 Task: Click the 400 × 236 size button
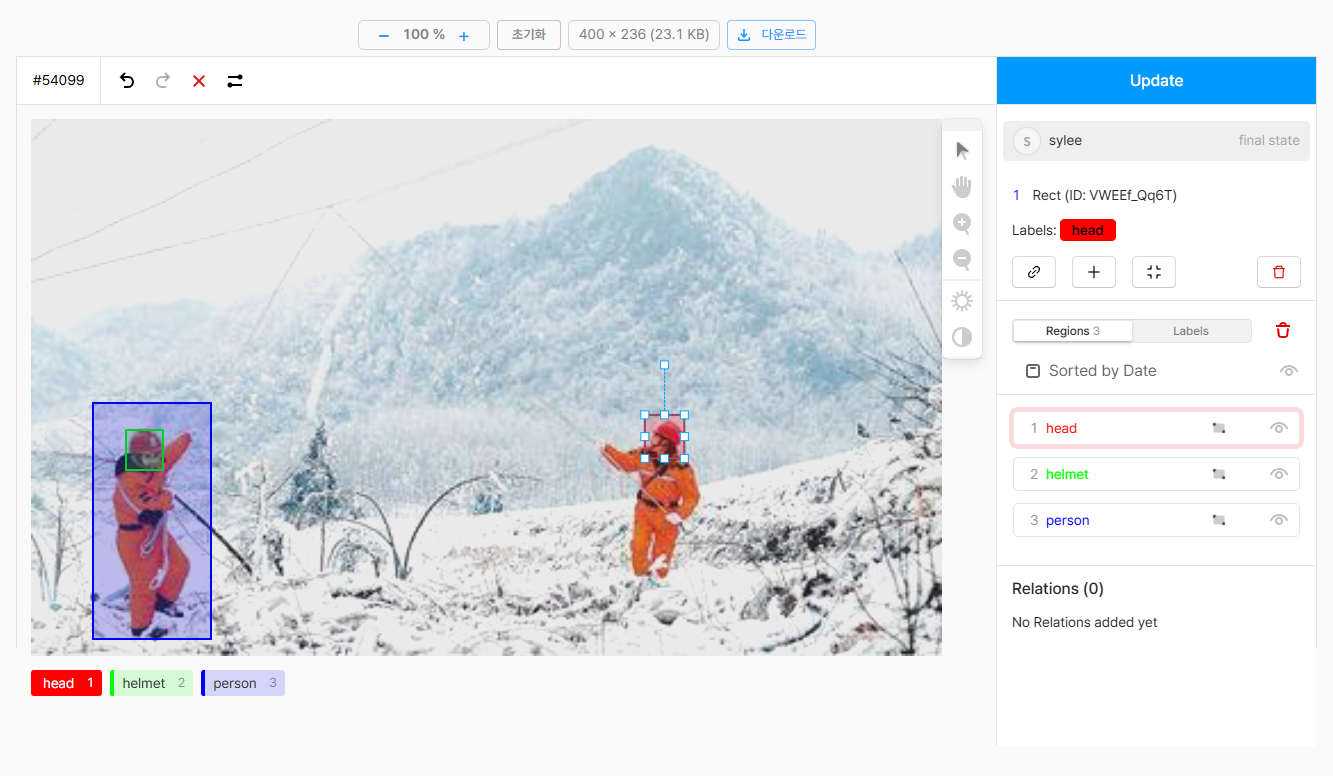(644, 35)
